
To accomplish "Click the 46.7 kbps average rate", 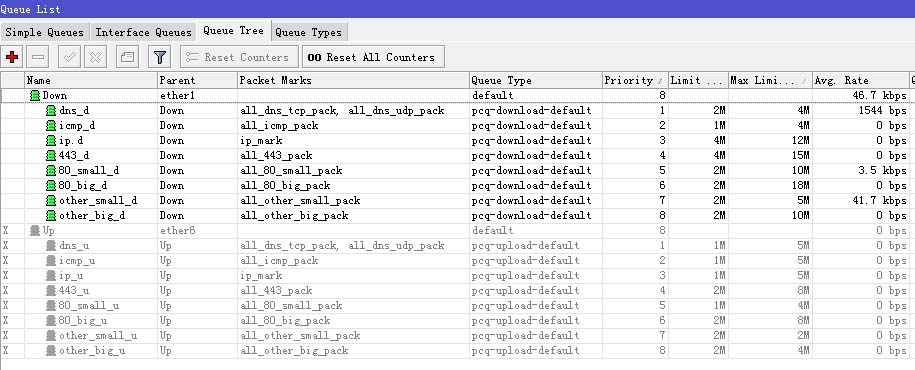I will 881,96.
